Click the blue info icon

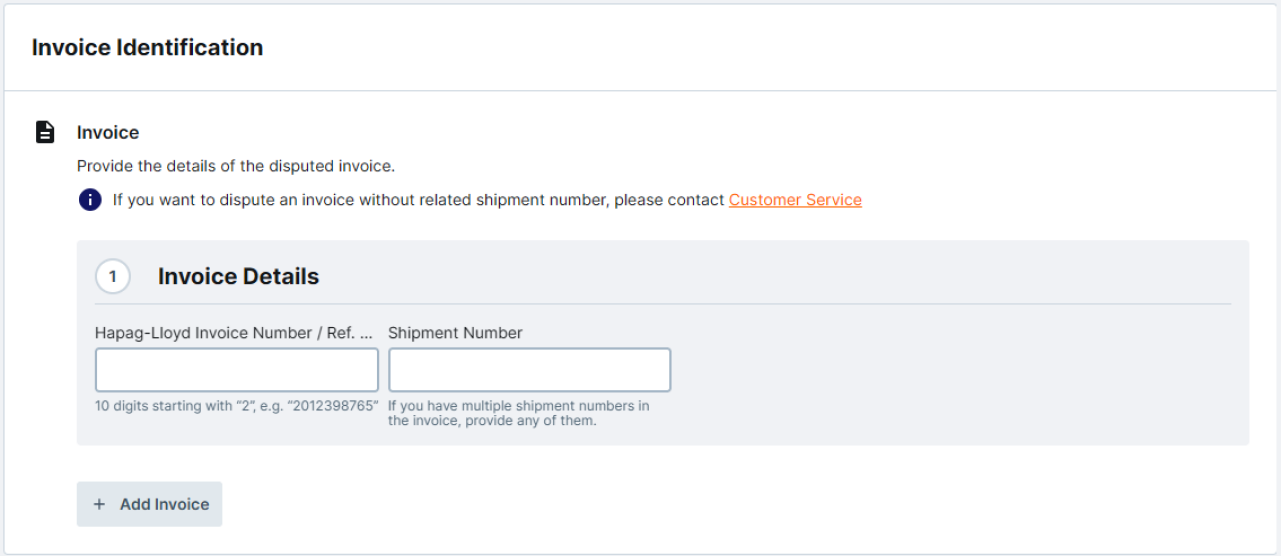[90, 200]
